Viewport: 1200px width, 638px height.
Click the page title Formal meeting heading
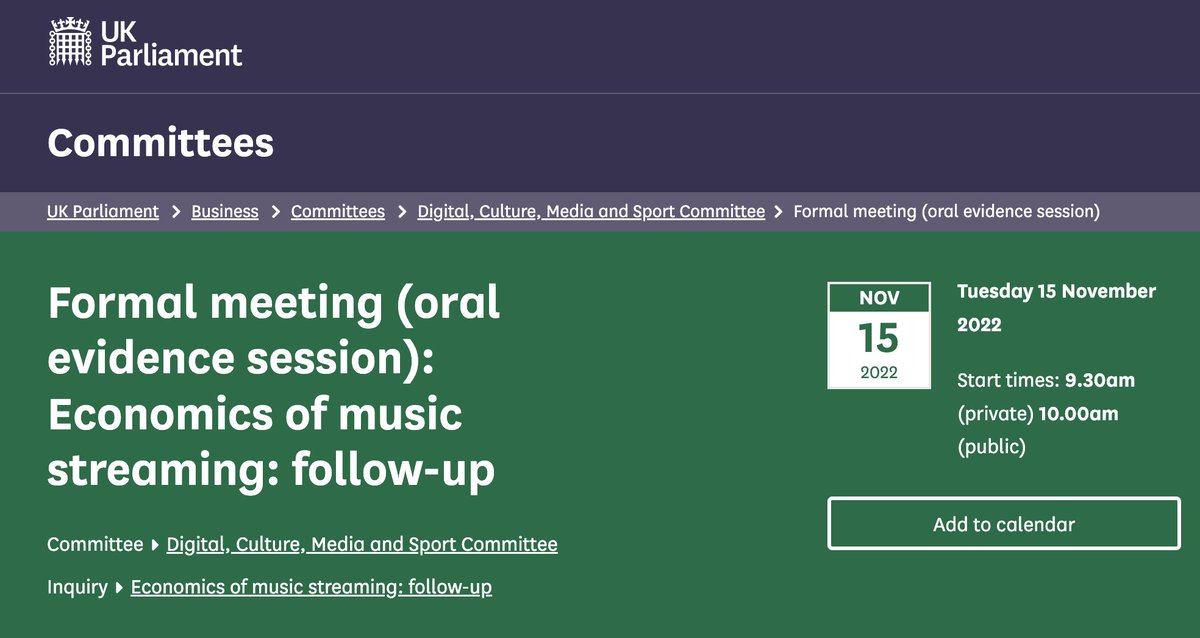click(x=274, y=387)
